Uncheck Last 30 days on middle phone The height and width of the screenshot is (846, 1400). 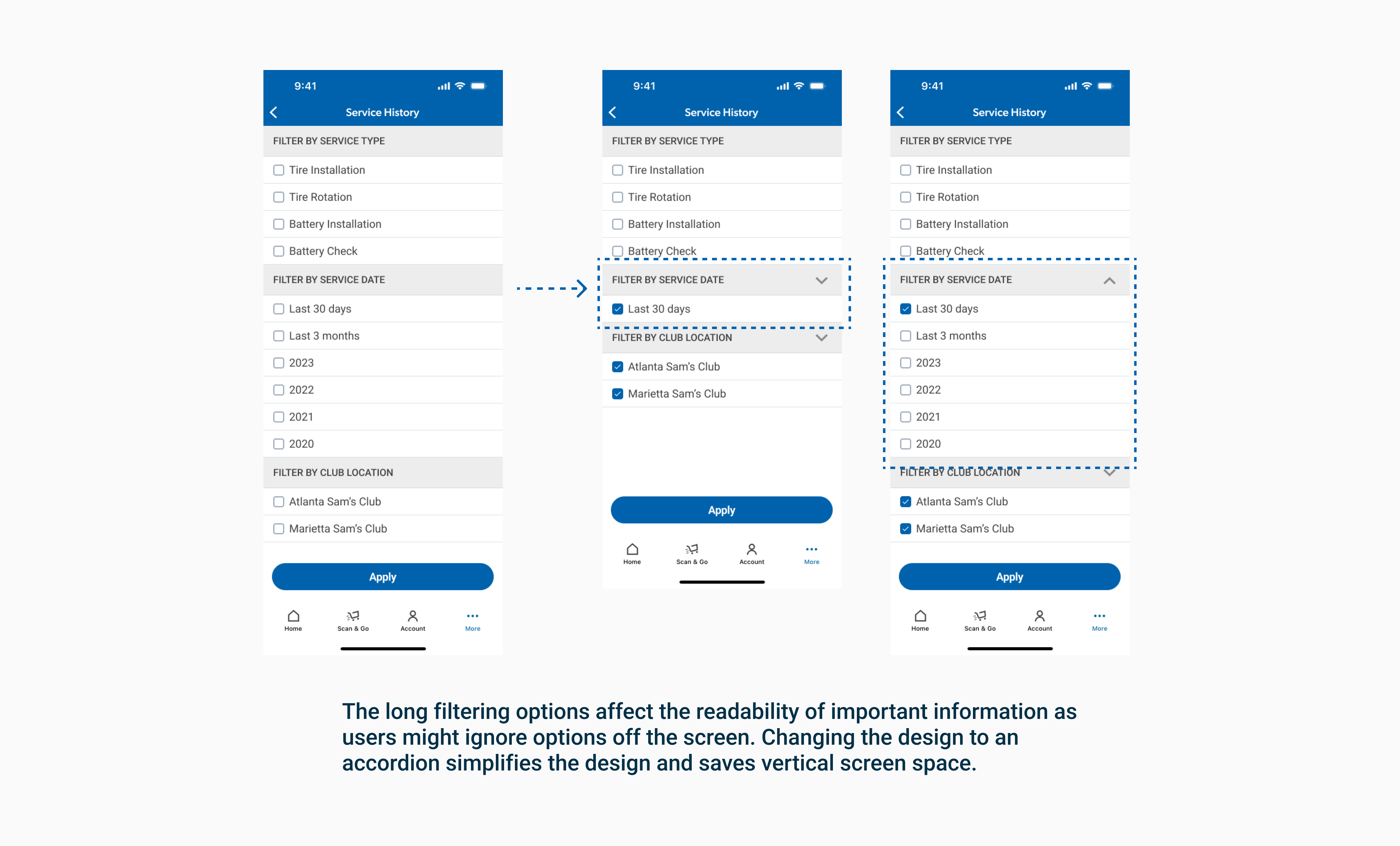[x=618, y=309]
